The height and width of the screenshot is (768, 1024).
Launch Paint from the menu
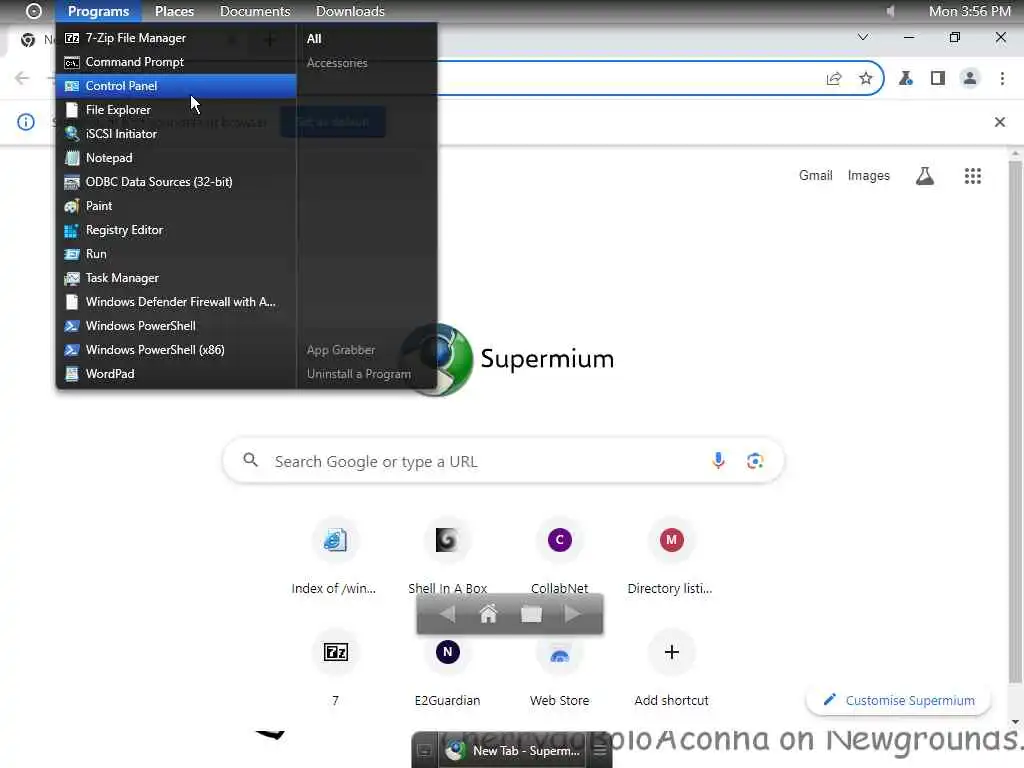(x=176, y=206)
